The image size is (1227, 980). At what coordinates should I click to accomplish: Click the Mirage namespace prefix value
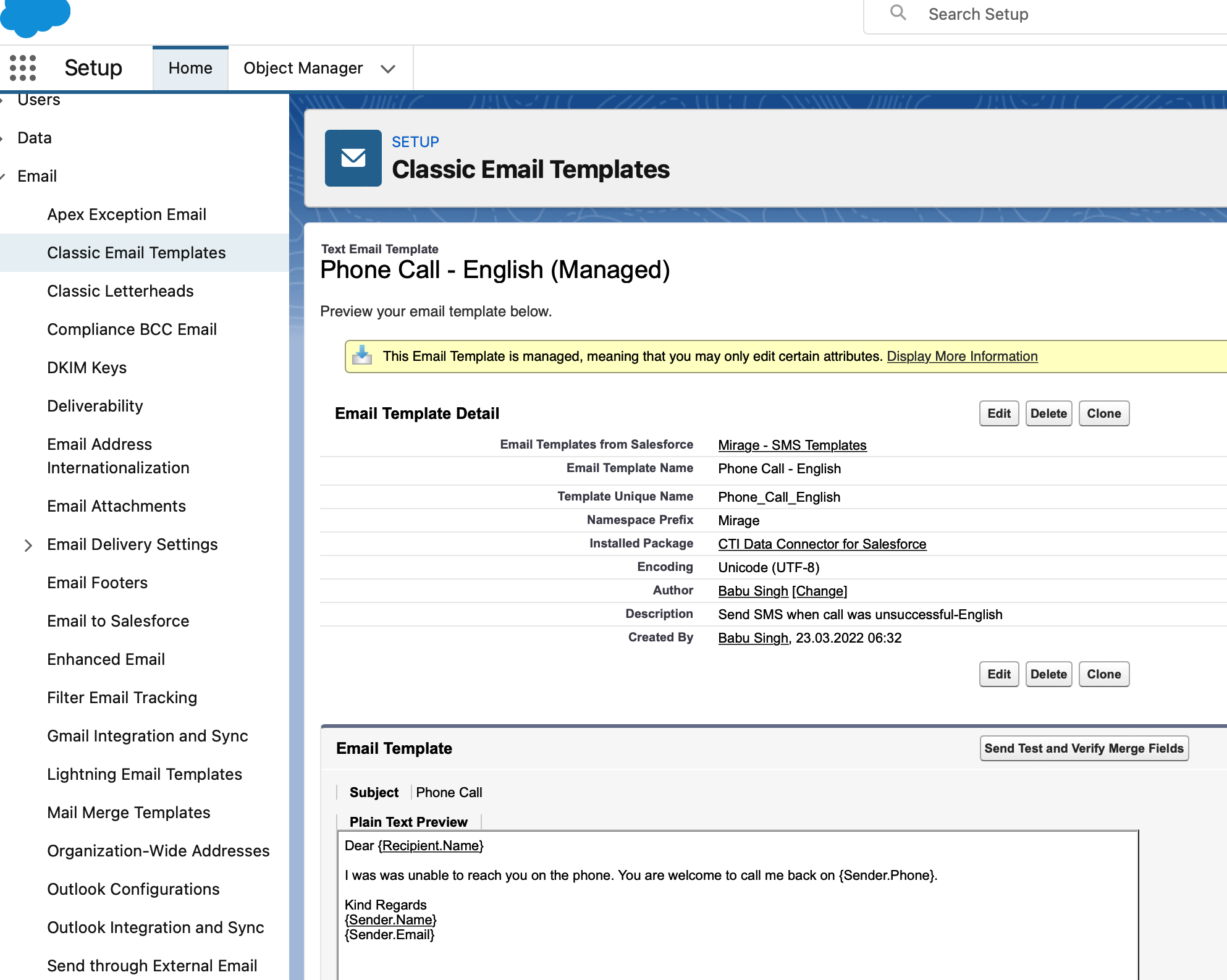[739, 521]
